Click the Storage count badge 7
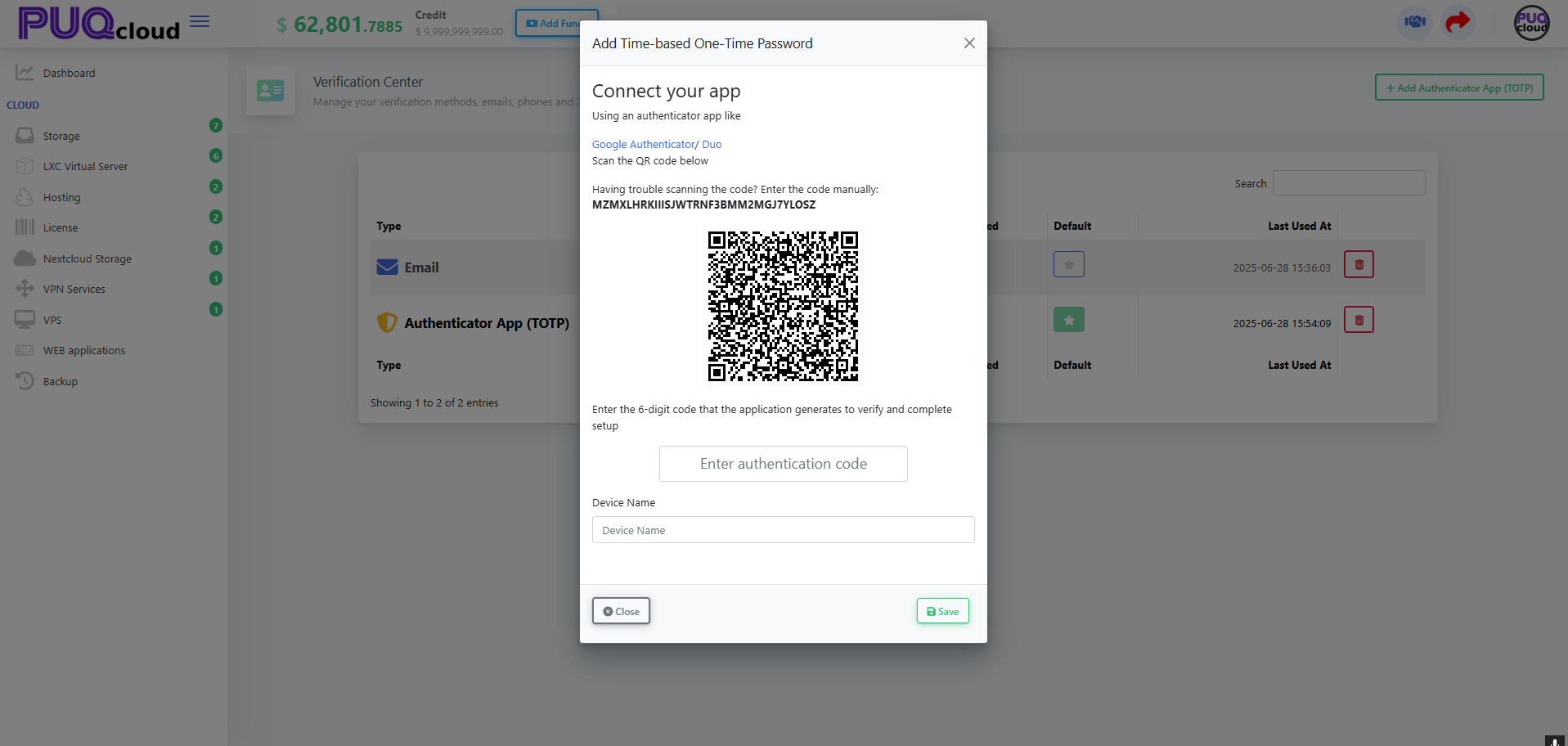Image resolution: width=1568 pixels, height=746 pixels. click(216, 125)
